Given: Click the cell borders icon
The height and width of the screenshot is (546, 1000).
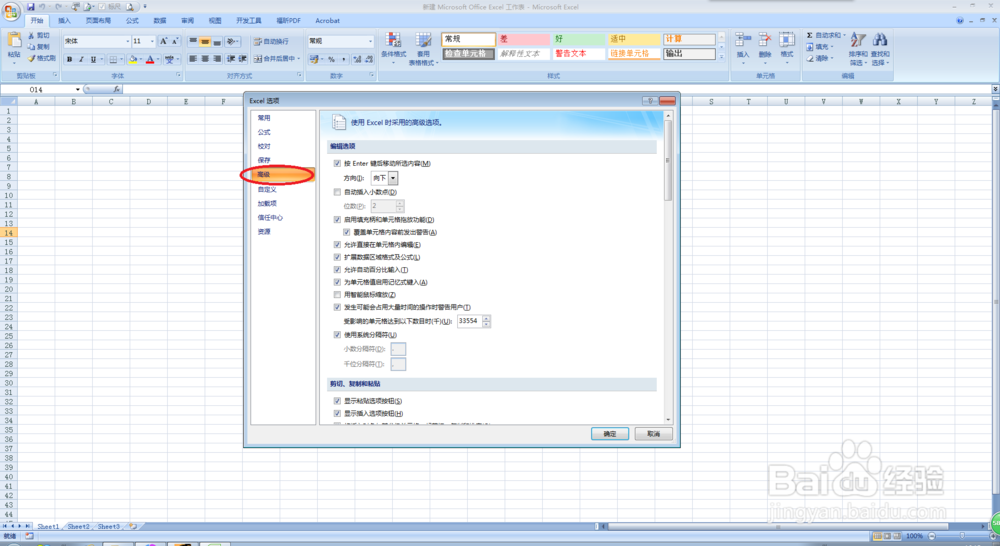Looking at the screenshot, I should click(113, 59).
